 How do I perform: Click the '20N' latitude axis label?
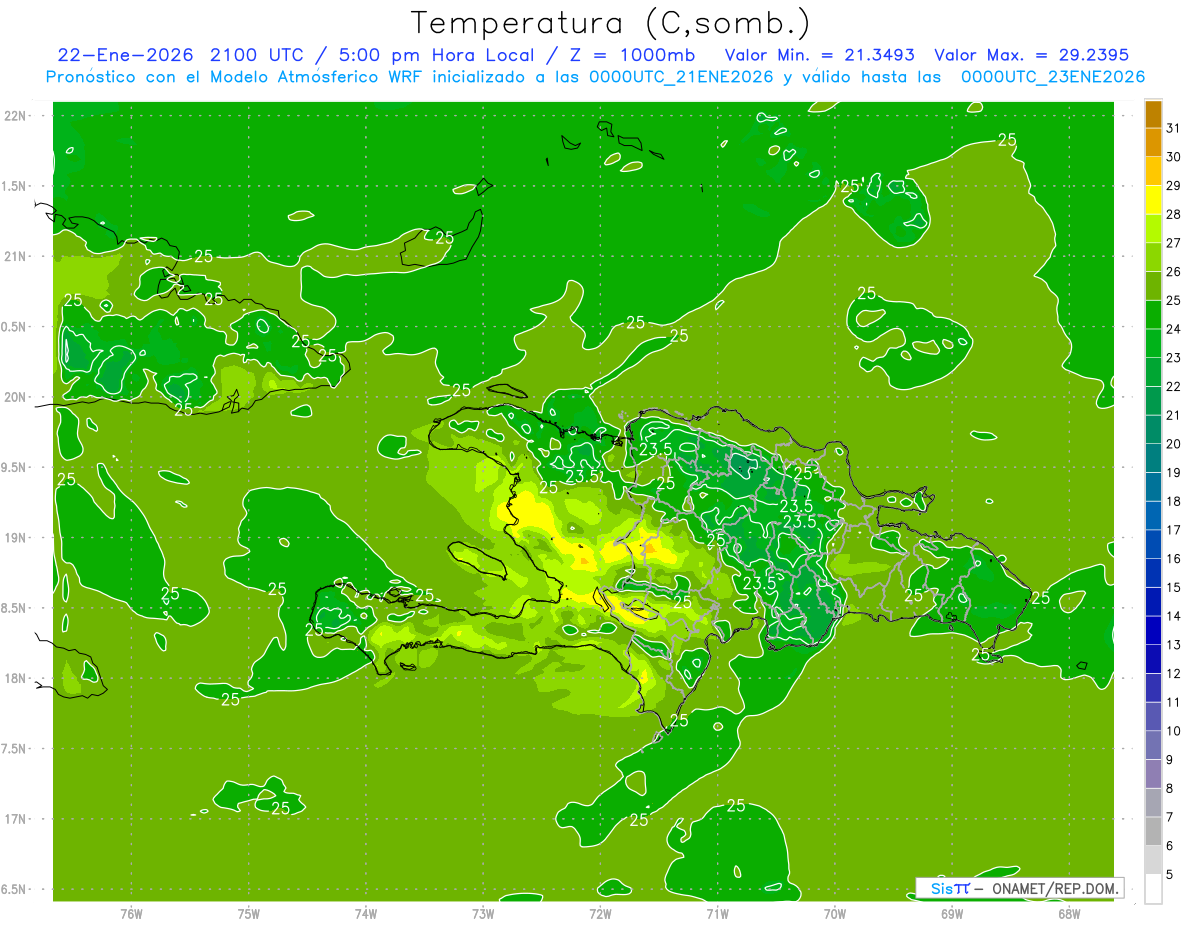coord(16,397)
